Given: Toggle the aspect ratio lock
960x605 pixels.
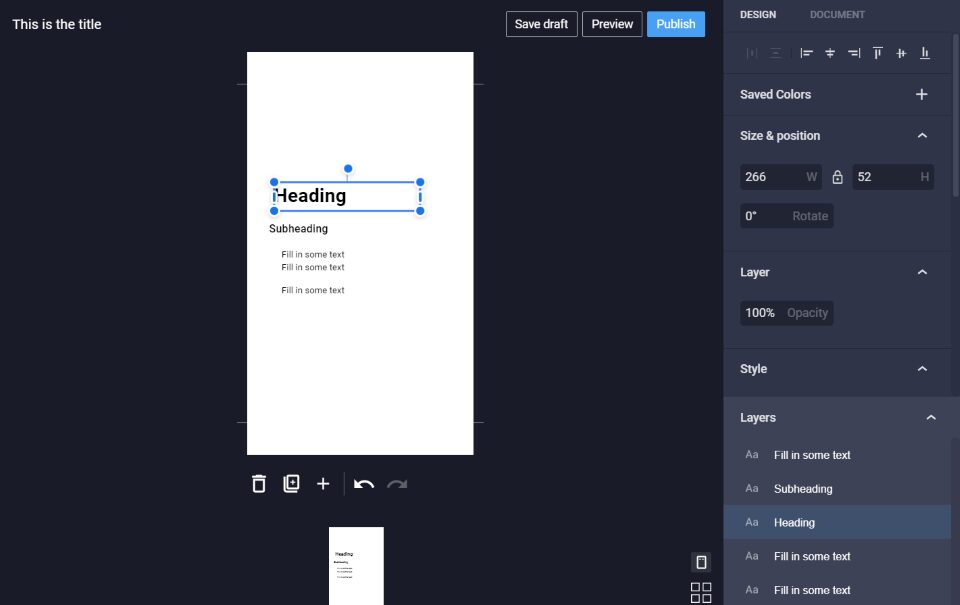Looking at the screenshot, I should coord(838,177).
